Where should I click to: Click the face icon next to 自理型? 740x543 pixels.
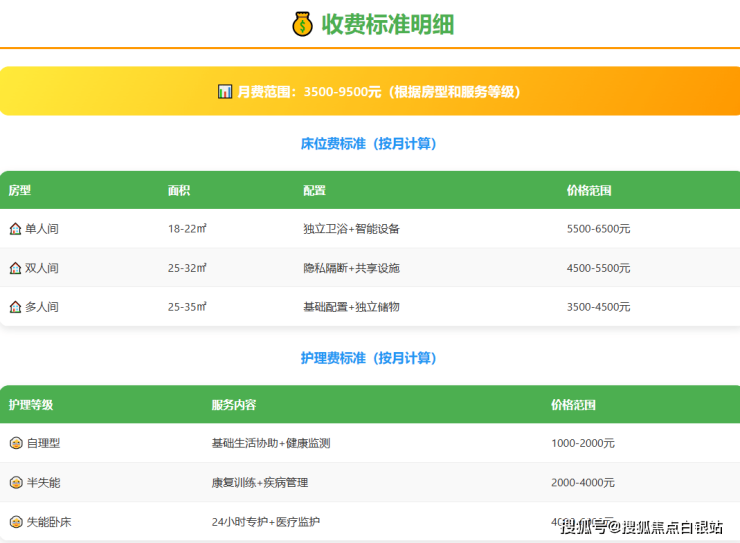tap(16, 443)
